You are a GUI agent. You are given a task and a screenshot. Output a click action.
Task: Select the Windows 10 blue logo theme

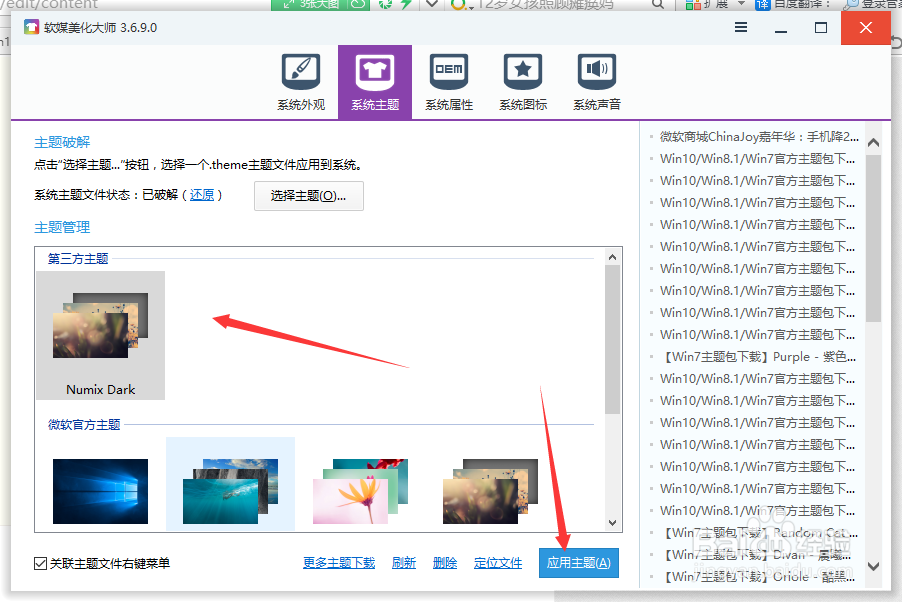pos(100,491)
